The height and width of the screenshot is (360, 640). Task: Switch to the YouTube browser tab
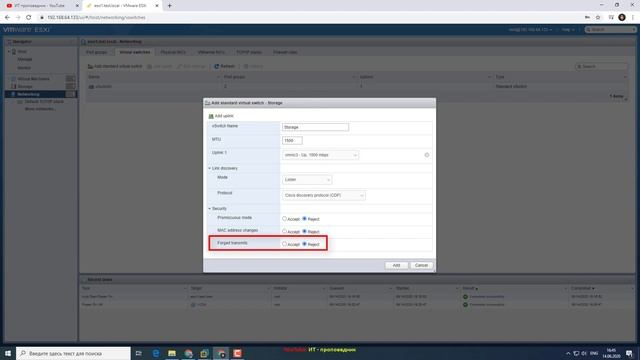[x=42, y=6]
